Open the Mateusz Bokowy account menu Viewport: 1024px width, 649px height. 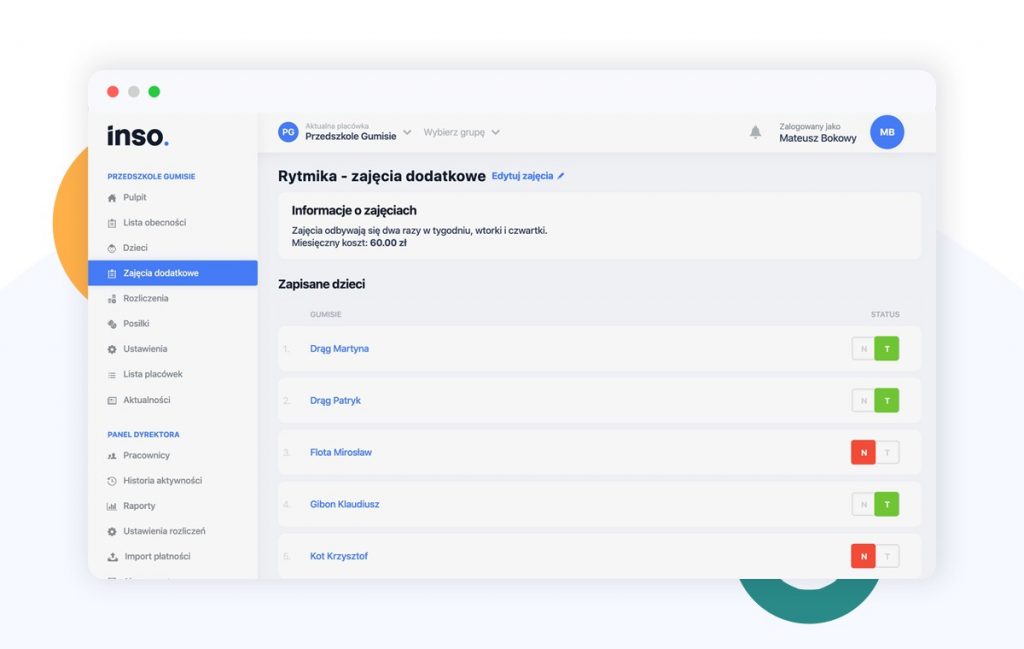click(817, 138)
